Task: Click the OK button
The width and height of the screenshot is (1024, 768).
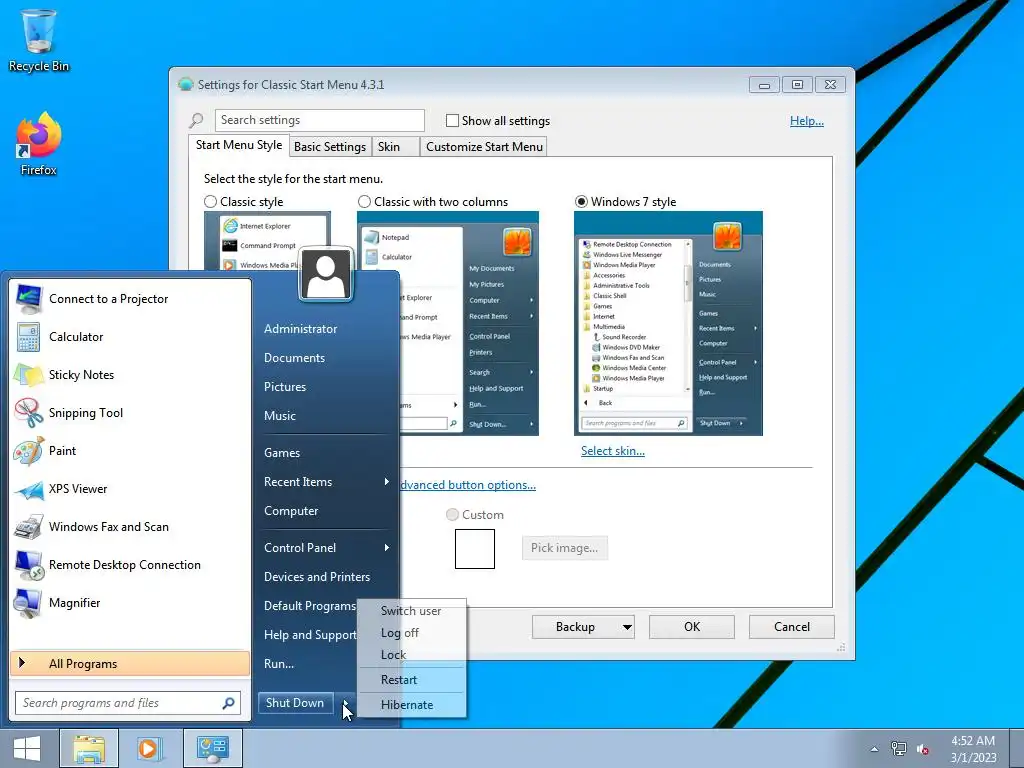Action: [x=692, y=627]
